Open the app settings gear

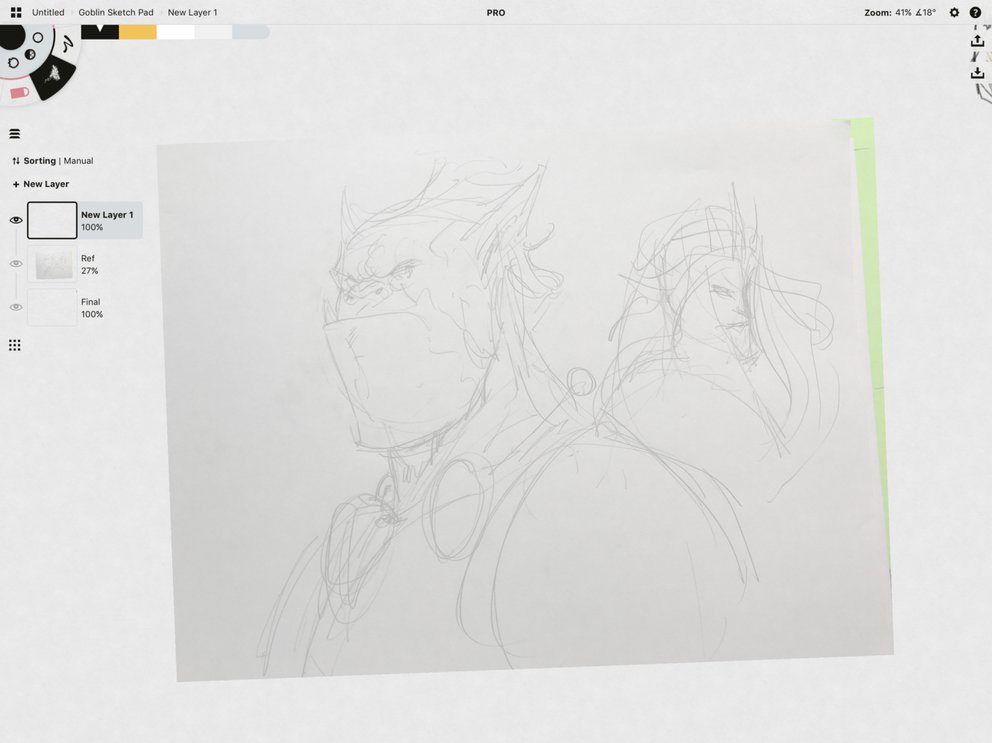[953, 12]
